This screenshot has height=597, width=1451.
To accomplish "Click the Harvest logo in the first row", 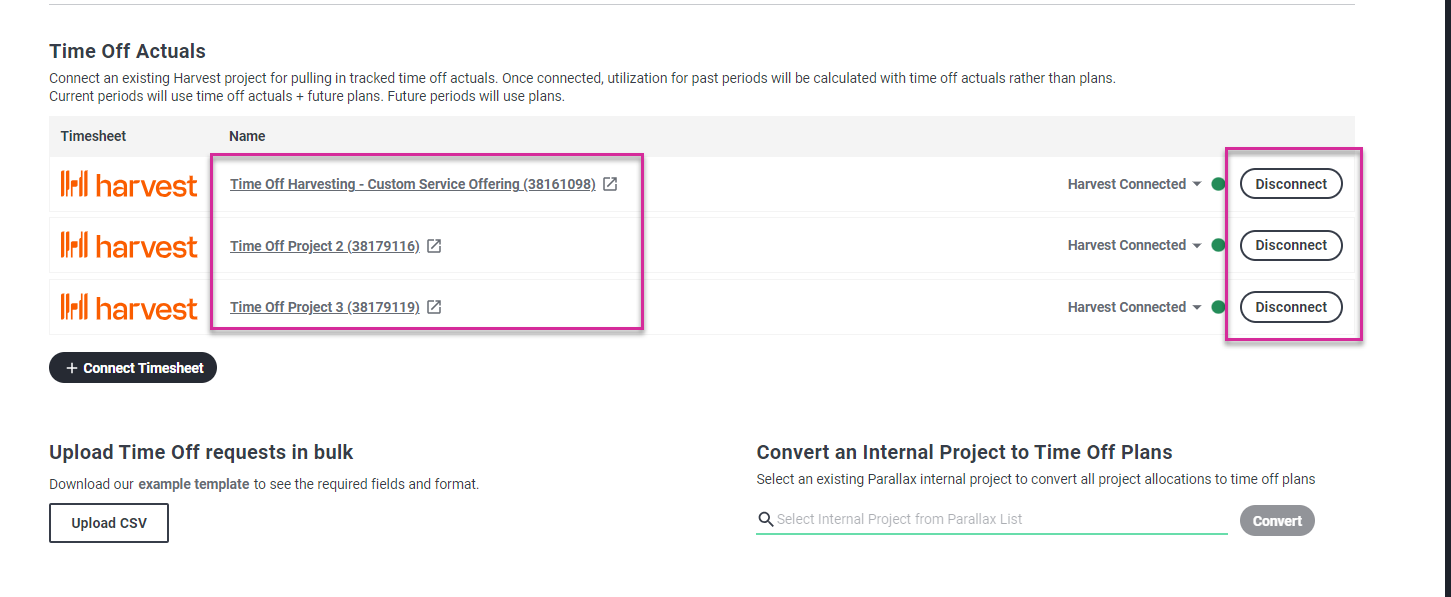I will [129, 184].
